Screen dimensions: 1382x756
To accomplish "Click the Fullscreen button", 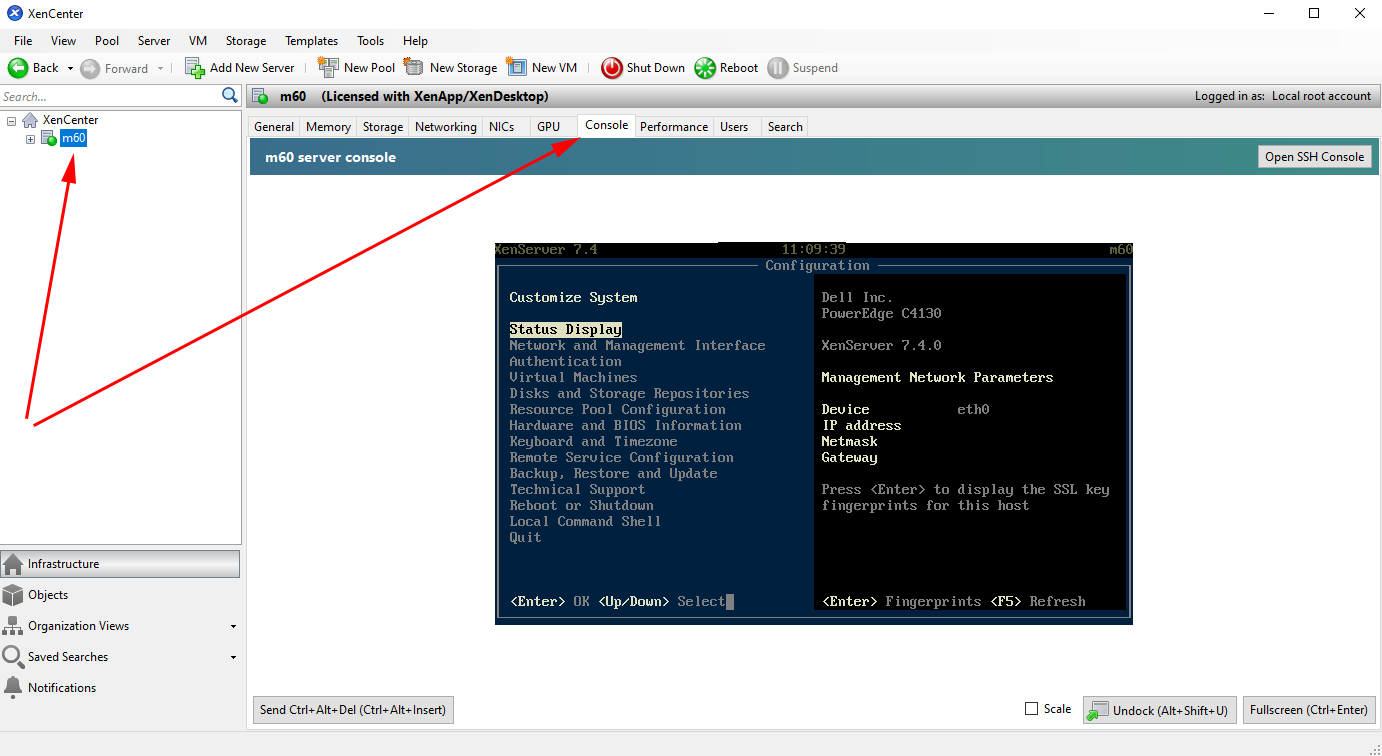I will pyautogui.click(x=1309, y=710).
